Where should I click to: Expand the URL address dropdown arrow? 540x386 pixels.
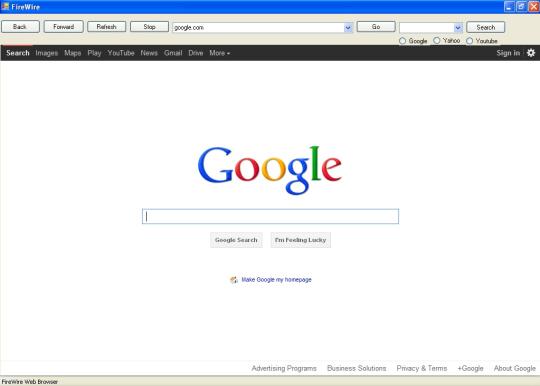348,28
